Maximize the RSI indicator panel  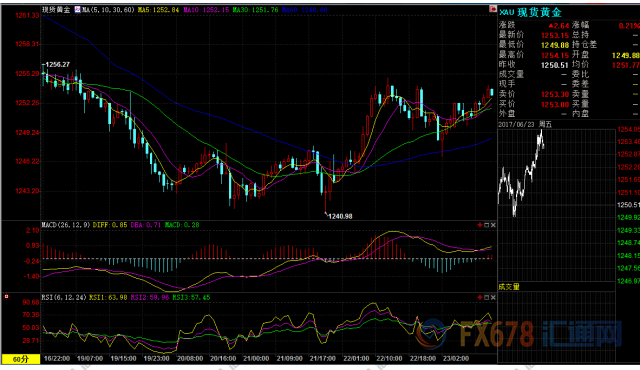[x=487, y=297]
